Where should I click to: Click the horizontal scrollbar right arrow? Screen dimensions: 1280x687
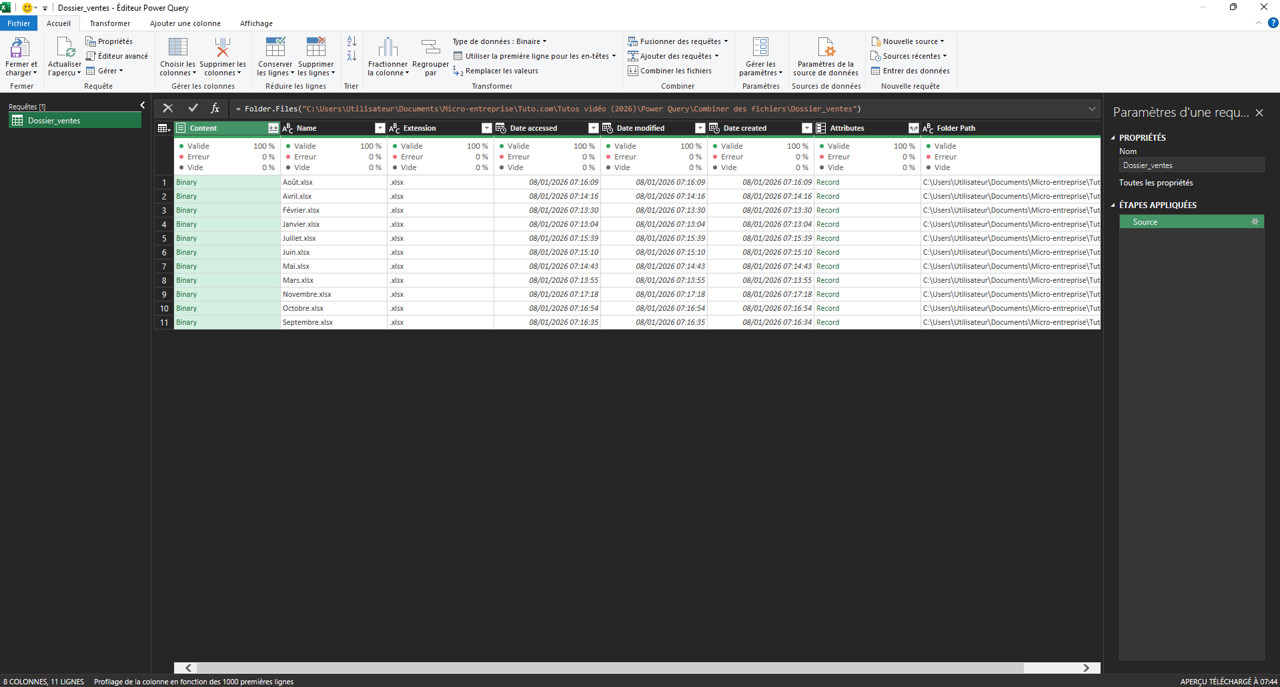pyautogui.click(x=1086, y=668)
